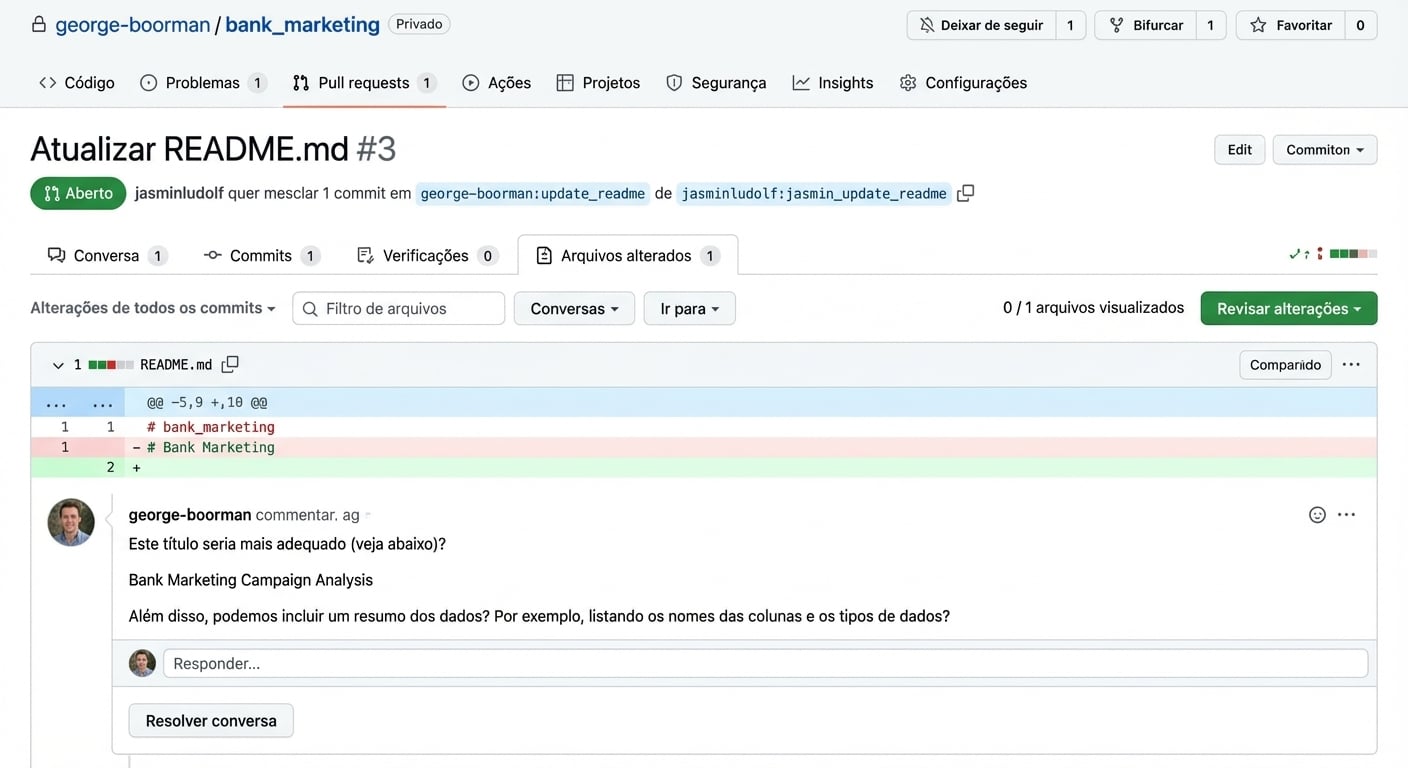Open the Segurança tab
Viewport: 1408px width, 768px height.
(716, 83)
